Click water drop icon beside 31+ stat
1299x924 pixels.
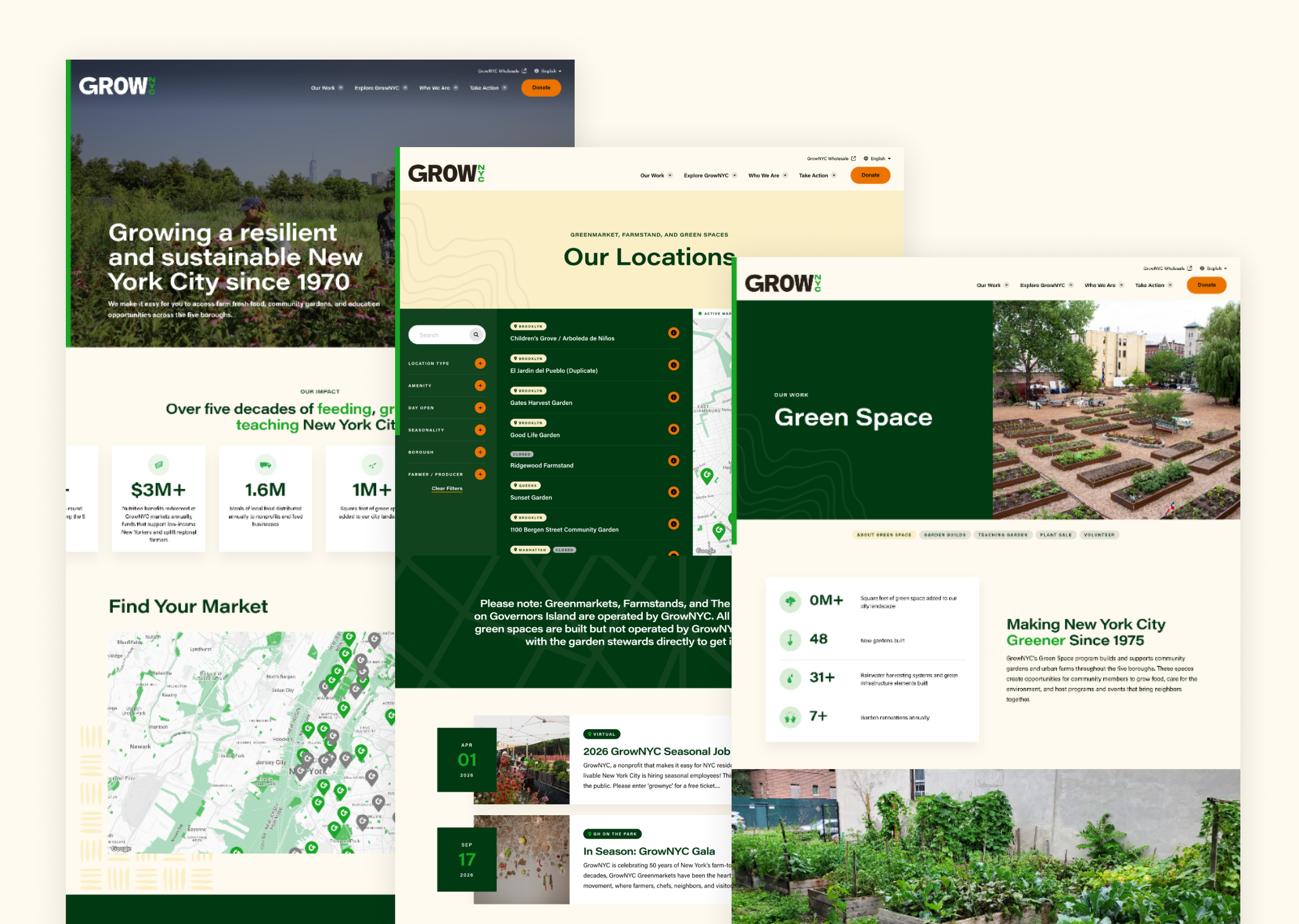[x=790, y=678]
